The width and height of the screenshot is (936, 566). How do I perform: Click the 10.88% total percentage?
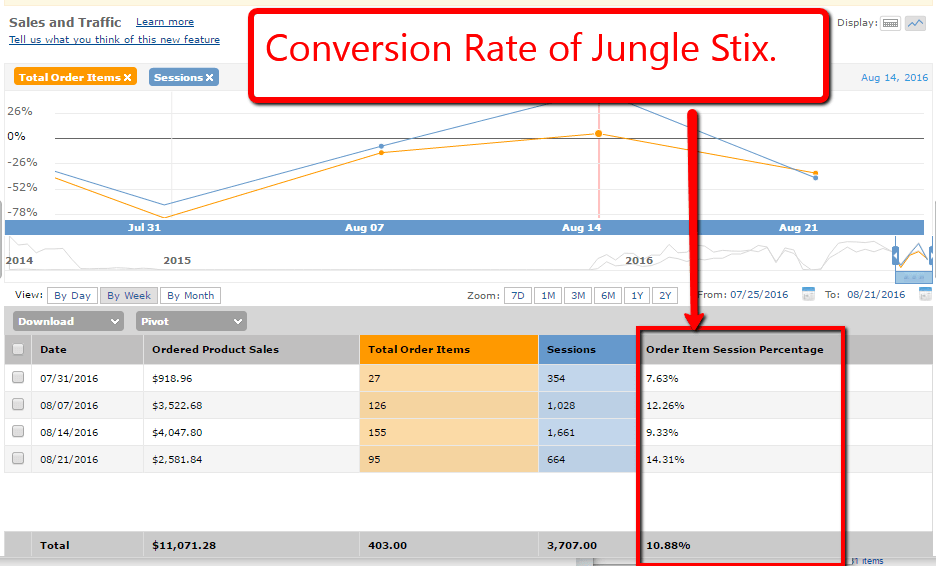(668, 545)
